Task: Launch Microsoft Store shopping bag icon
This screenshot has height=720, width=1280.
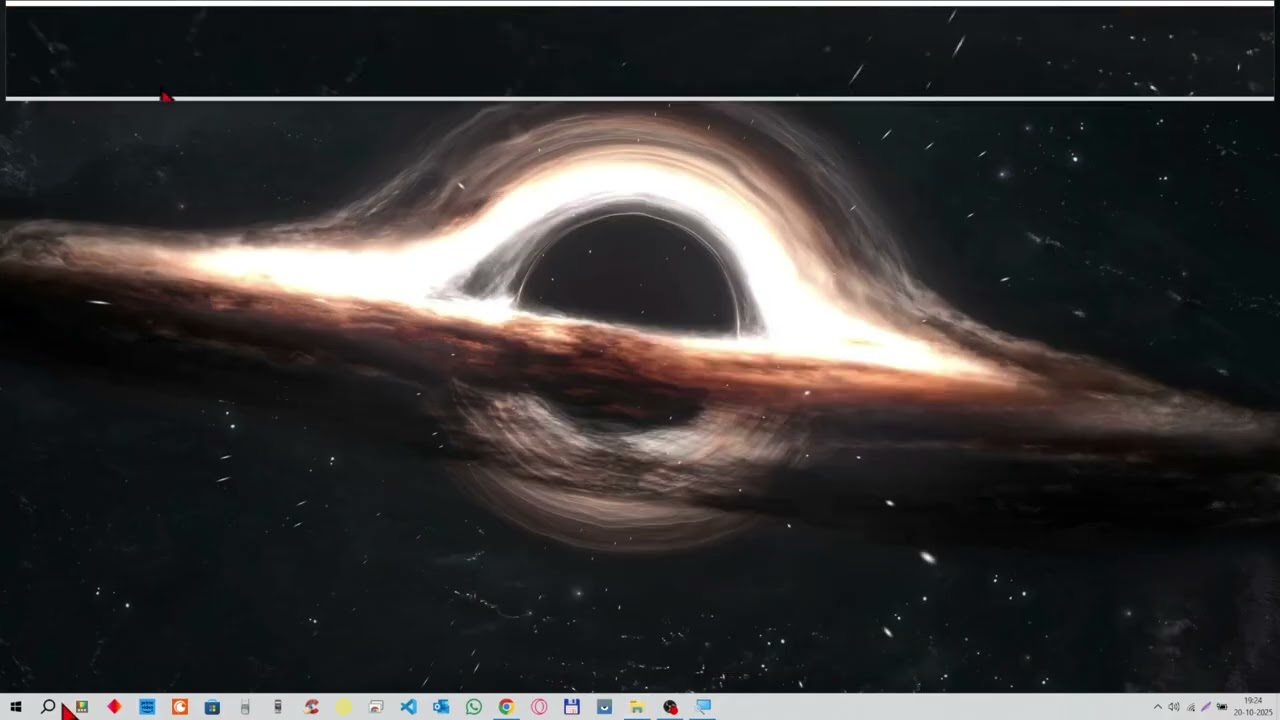Action: pos(212,707)
